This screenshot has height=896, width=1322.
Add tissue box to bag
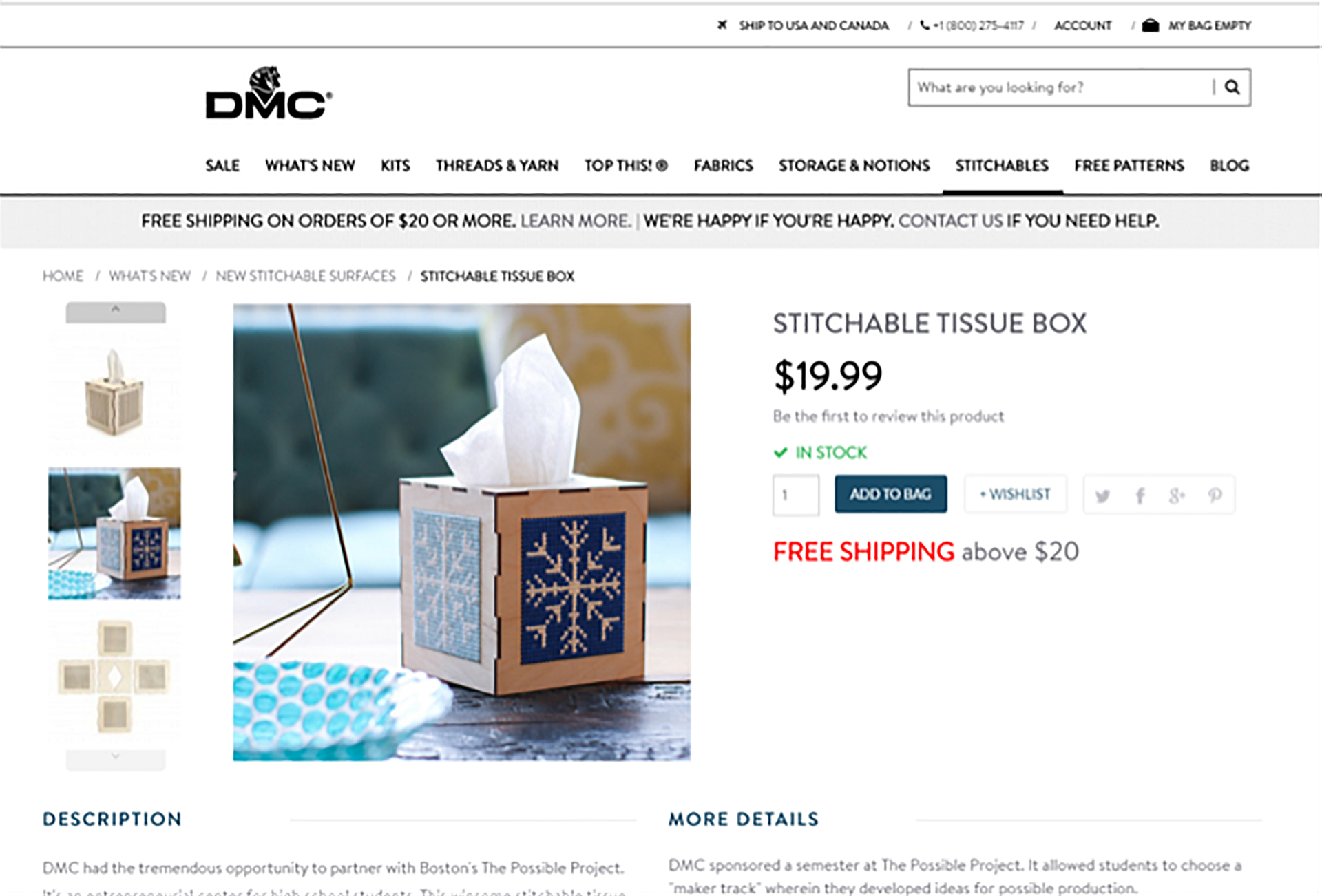891,494
